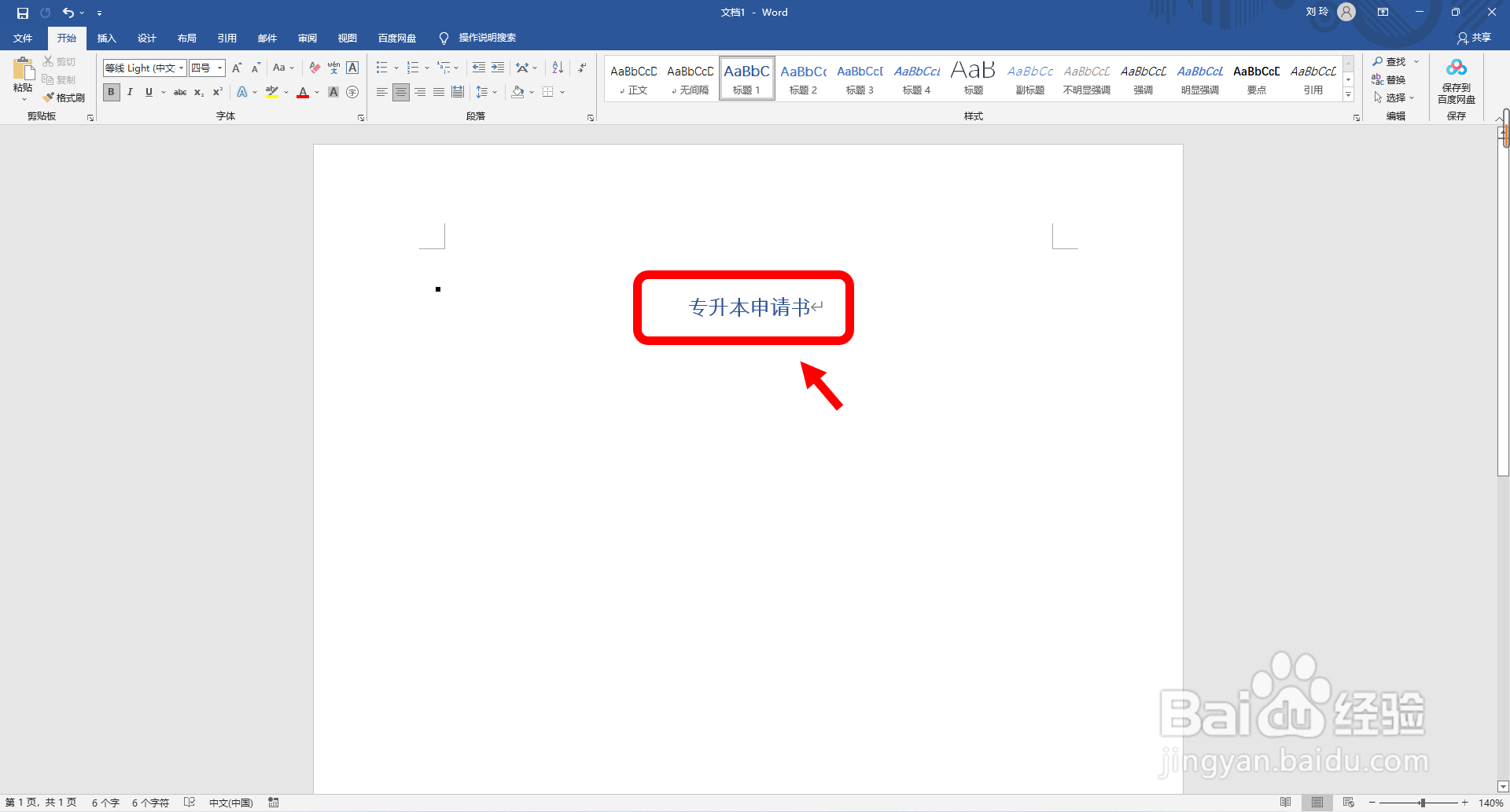1510x812 pixels.
Task: Toggle Underline formatting
Action: pyautogui.click(x=149, y=92)
